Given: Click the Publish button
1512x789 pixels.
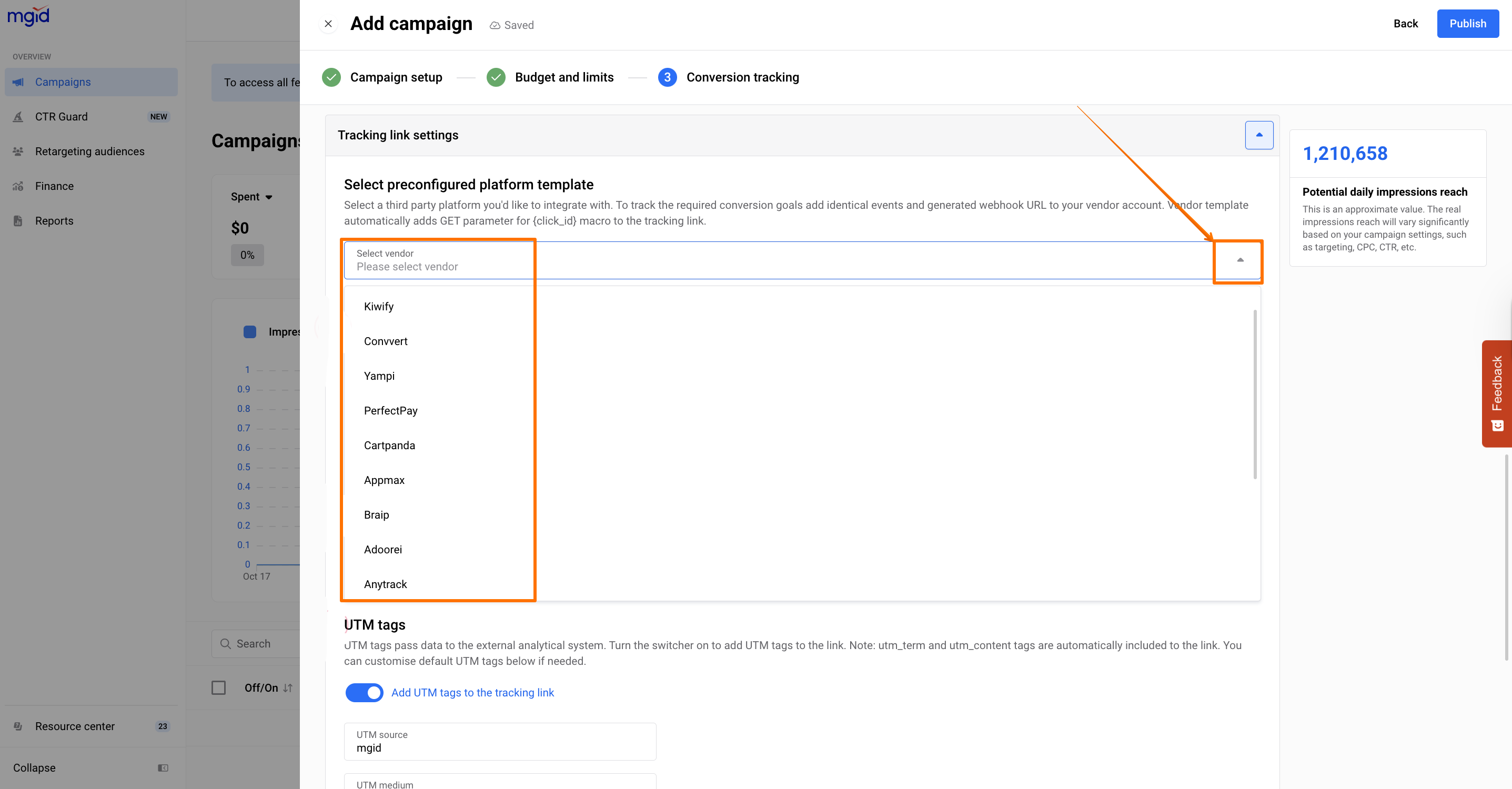Looking at the screenshot, I should [x=1467, y=24].
